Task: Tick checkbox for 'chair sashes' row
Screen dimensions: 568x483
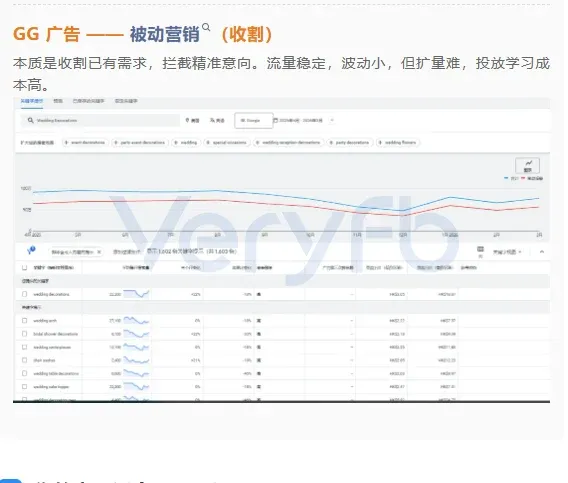Action: pos(25,360)
